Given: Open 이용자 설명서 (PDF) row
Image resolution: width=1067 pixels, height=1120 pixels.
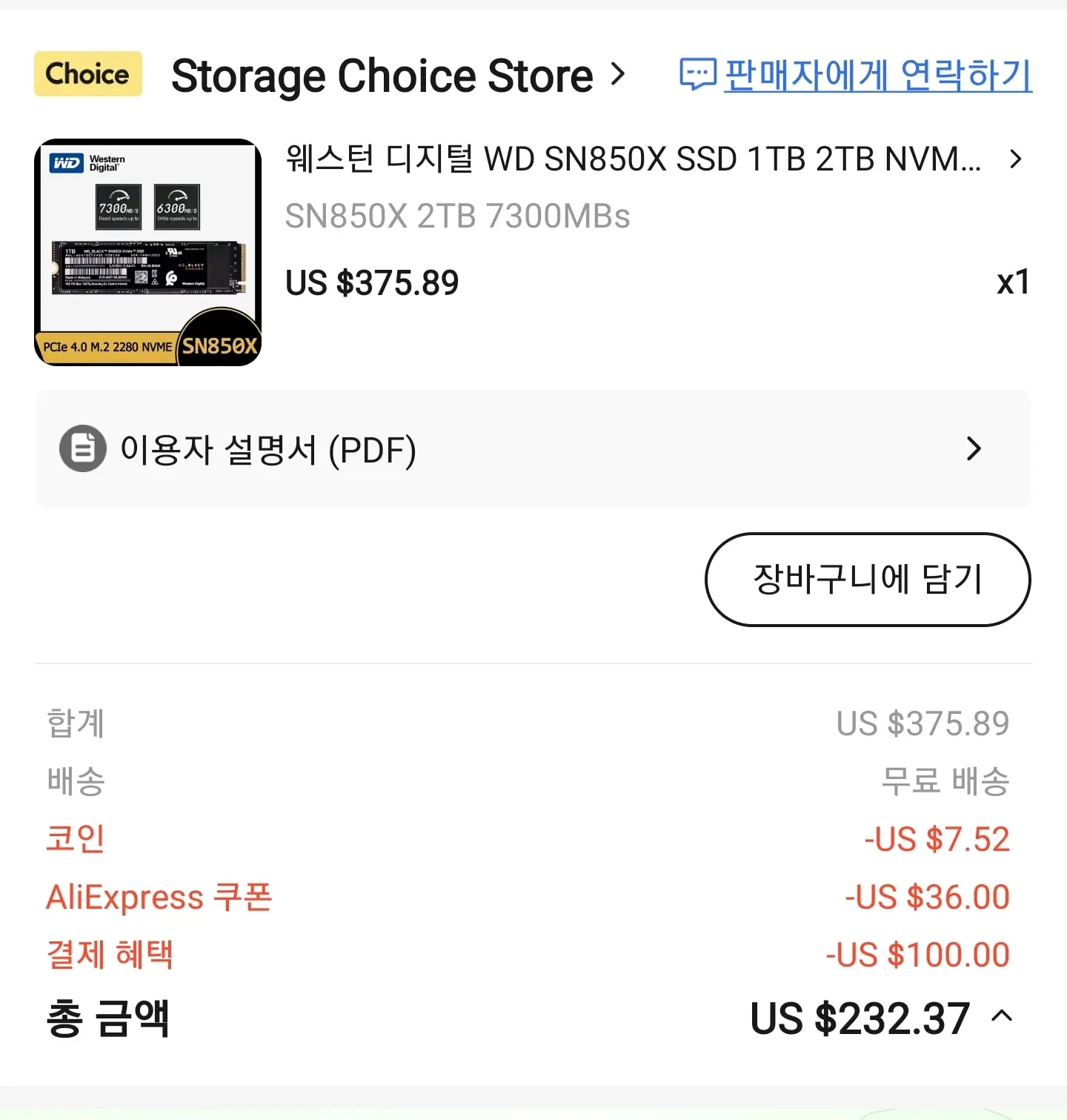Looking at the screenshot, I should (x=533, y=449).
